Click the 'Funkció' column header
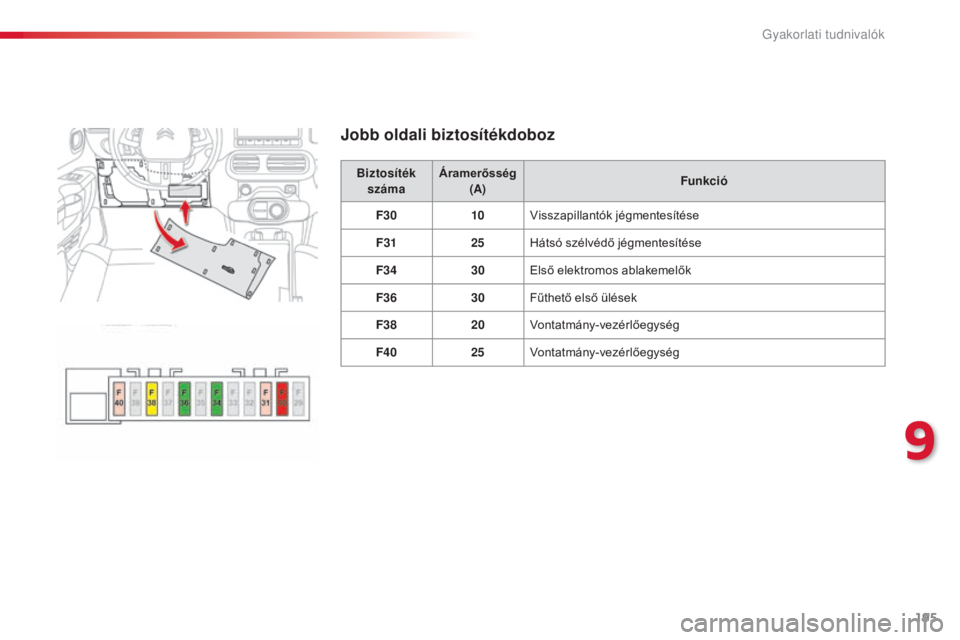Screen dimensions: 960x640 pos(704,181)
